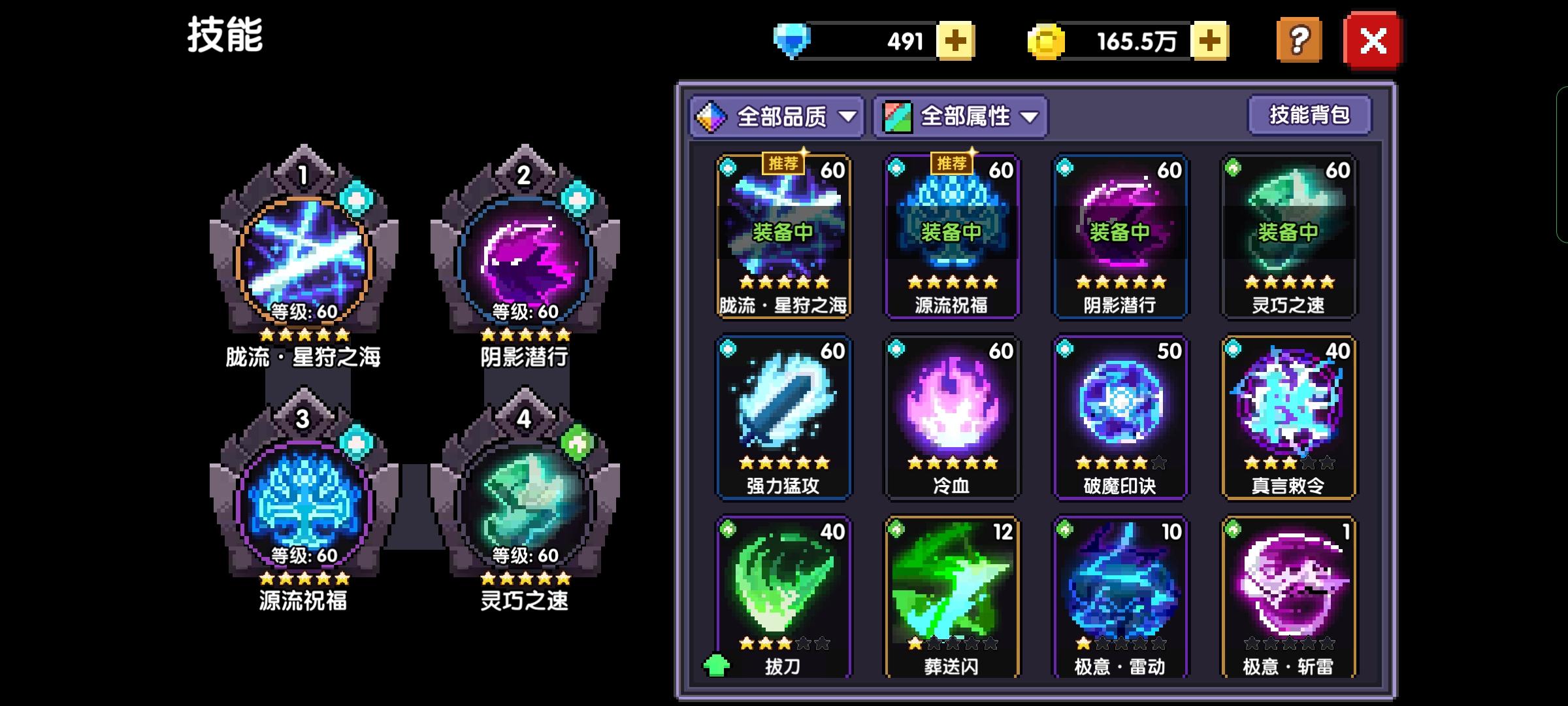Select the 冷血 skill card
This screenshot has width=1568, height=706.
pos(952,418)
